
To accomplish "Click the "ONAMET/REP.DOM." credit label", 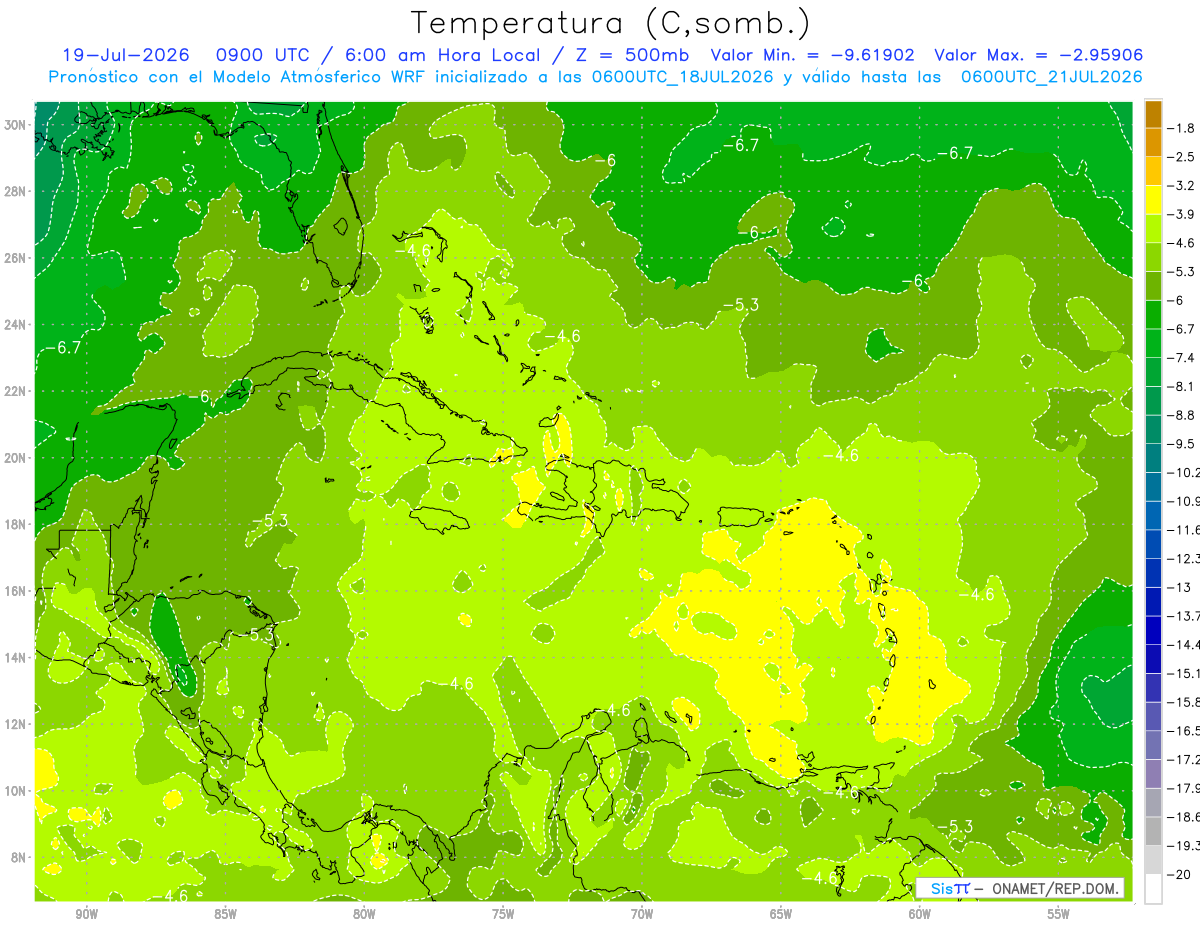I will tap(1057, 888).
